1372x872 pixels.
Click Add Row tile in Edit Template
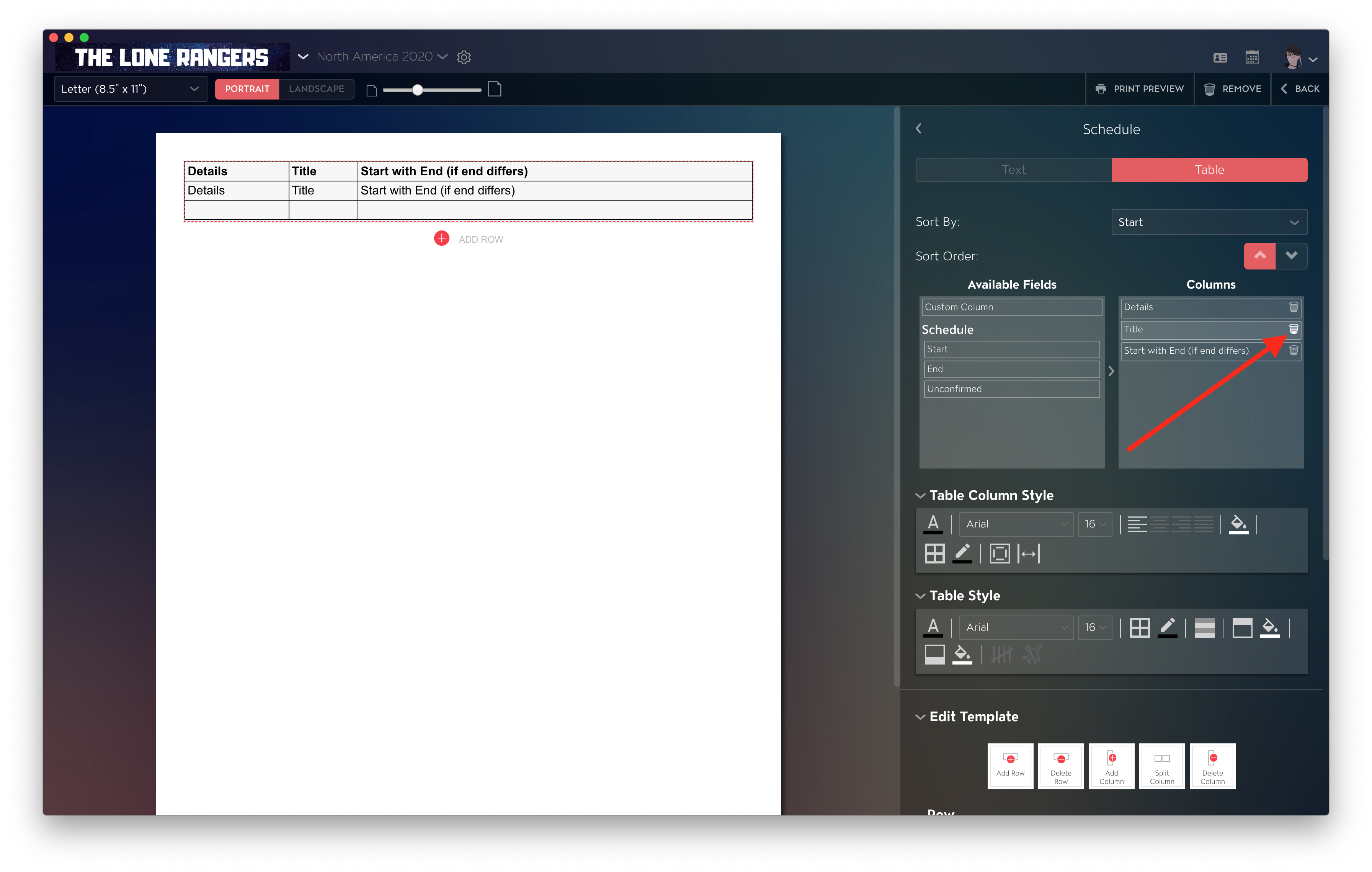(x=1010, y=766)
